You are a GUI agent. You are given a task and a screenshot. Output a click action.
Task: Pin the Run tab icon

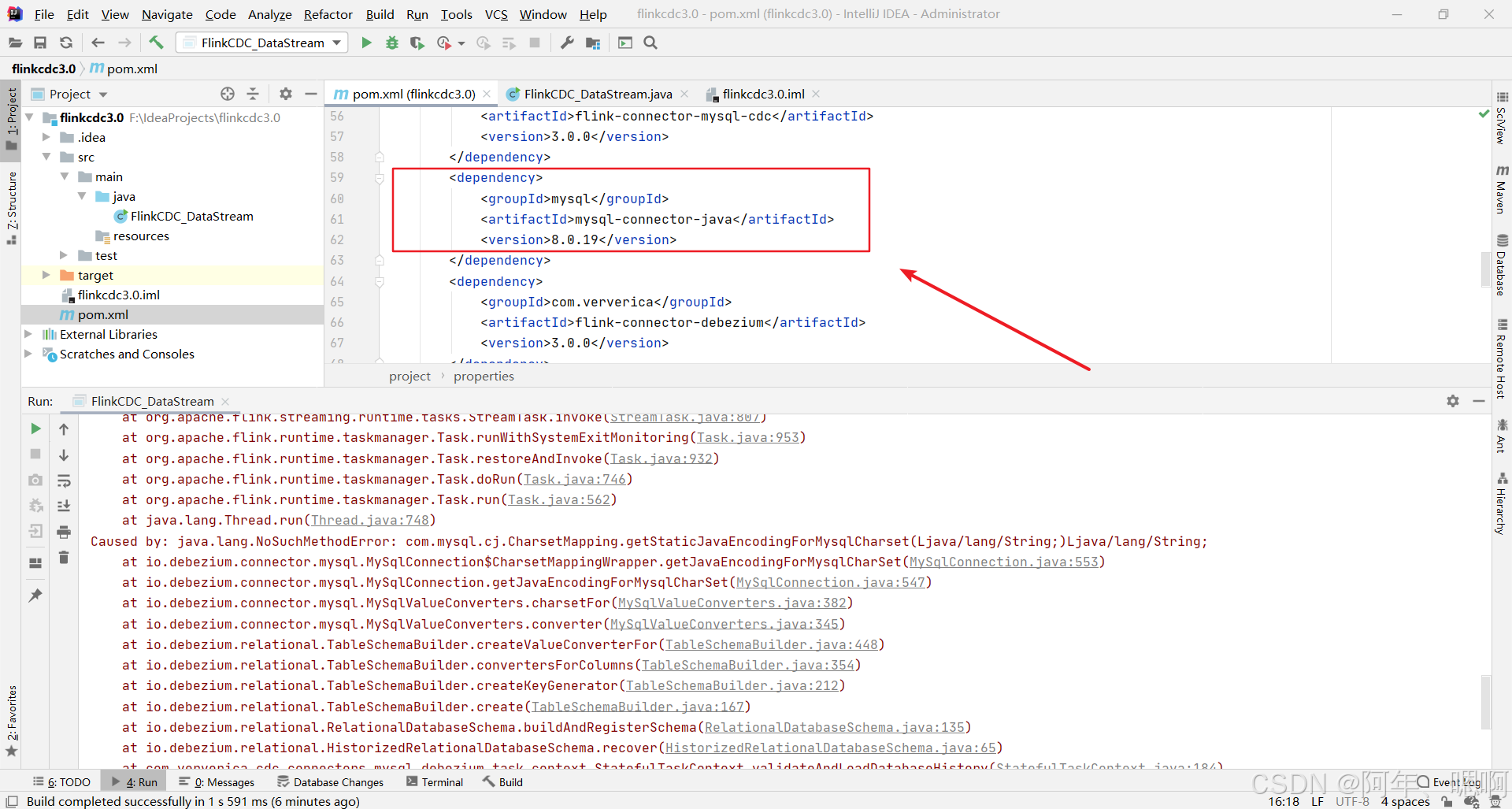[35, 596]
